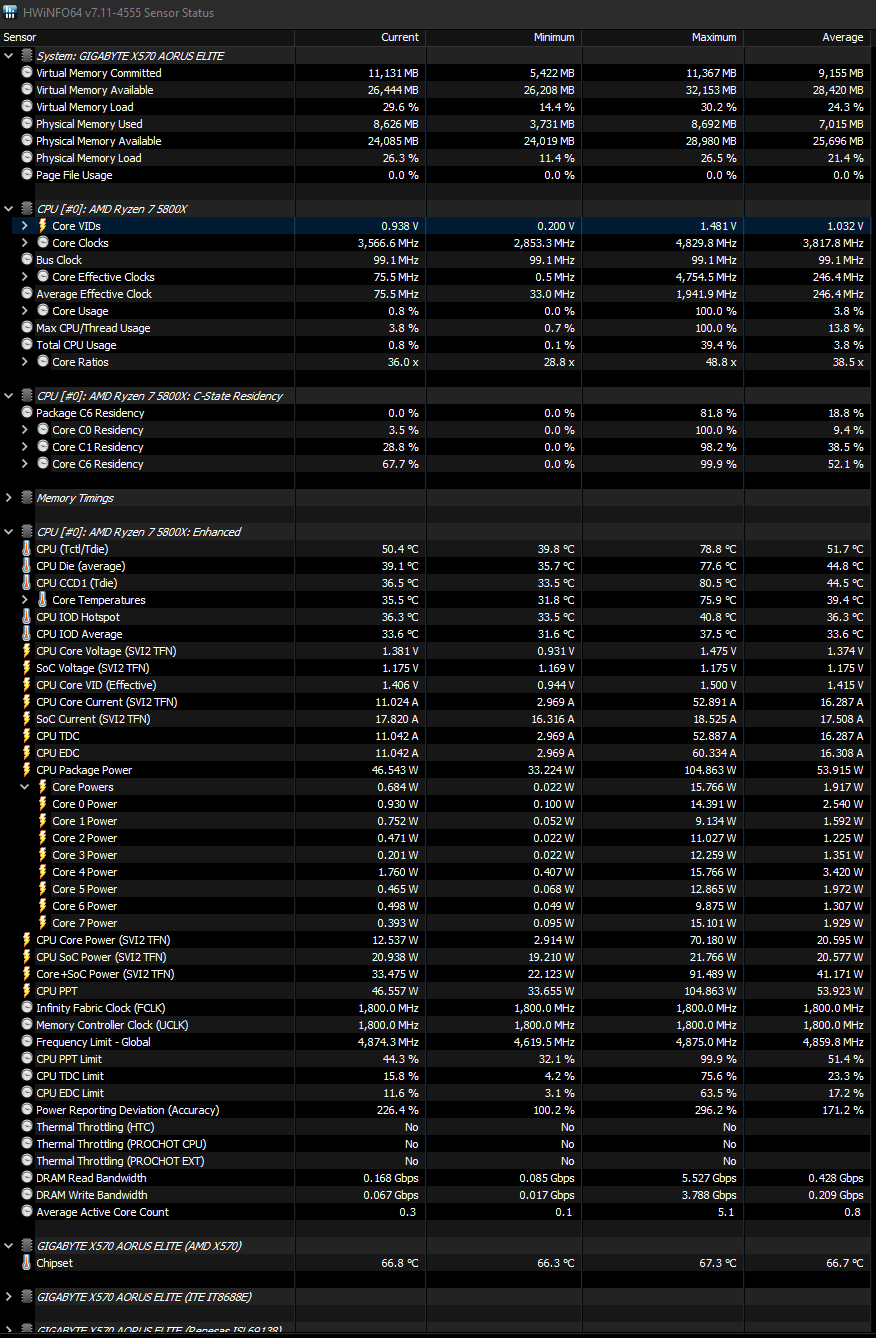
Task: Click the Sensor column header
Action: pos(147,37)
